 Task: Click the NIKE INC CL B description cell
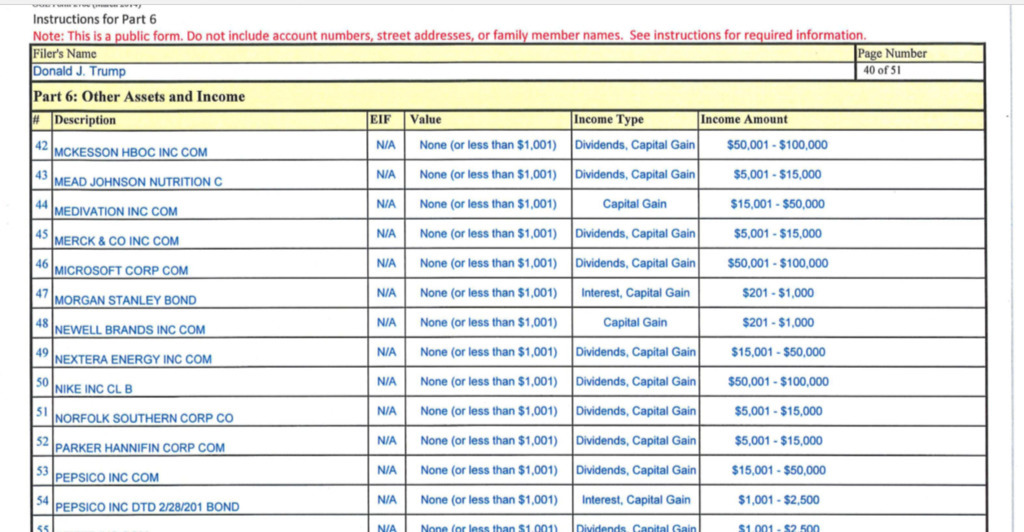[93, 388]
